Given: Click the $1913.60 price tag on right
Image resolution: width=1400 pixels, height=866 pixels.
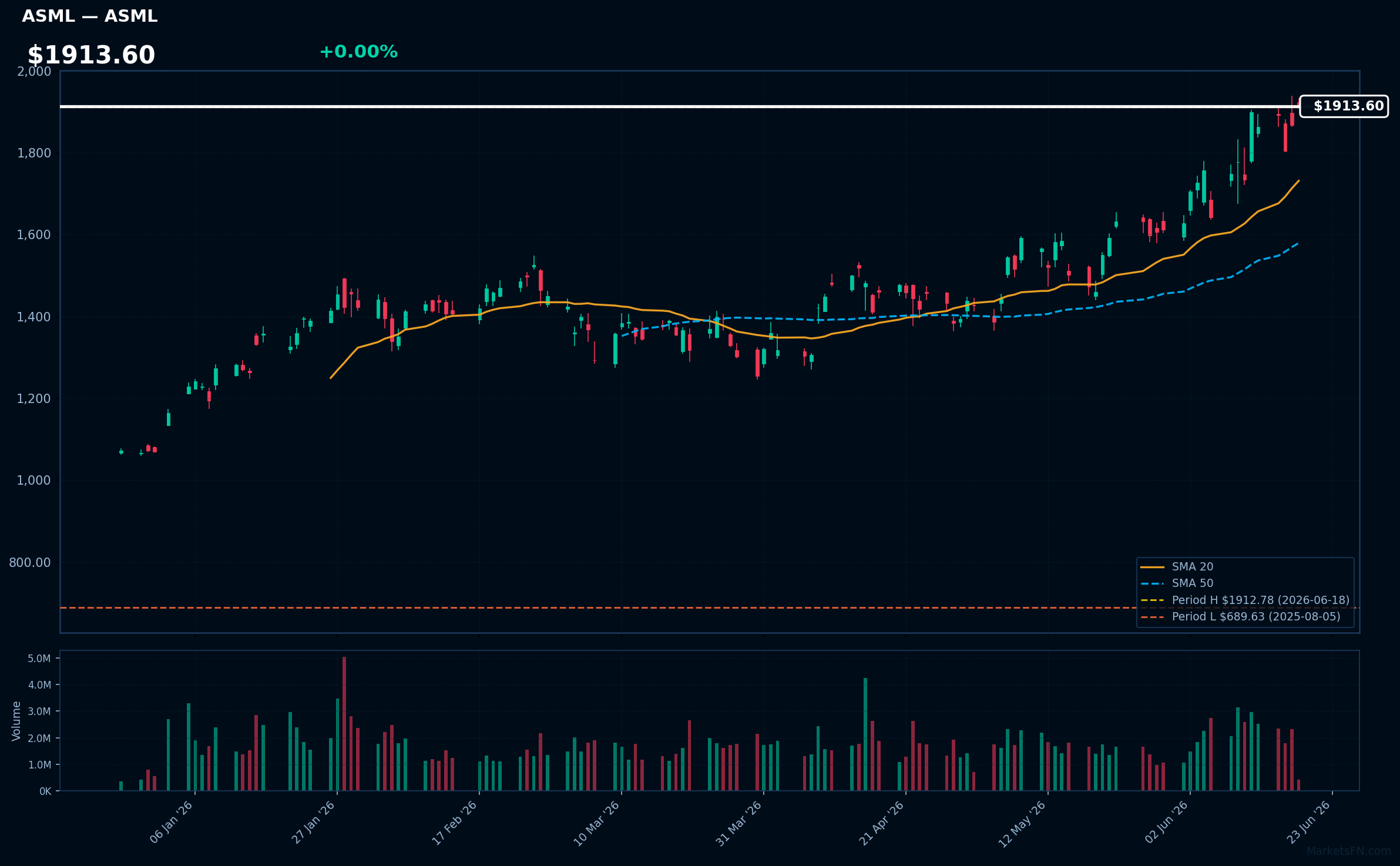Looking at the screenshot, I should click(x=1344, y=106).
